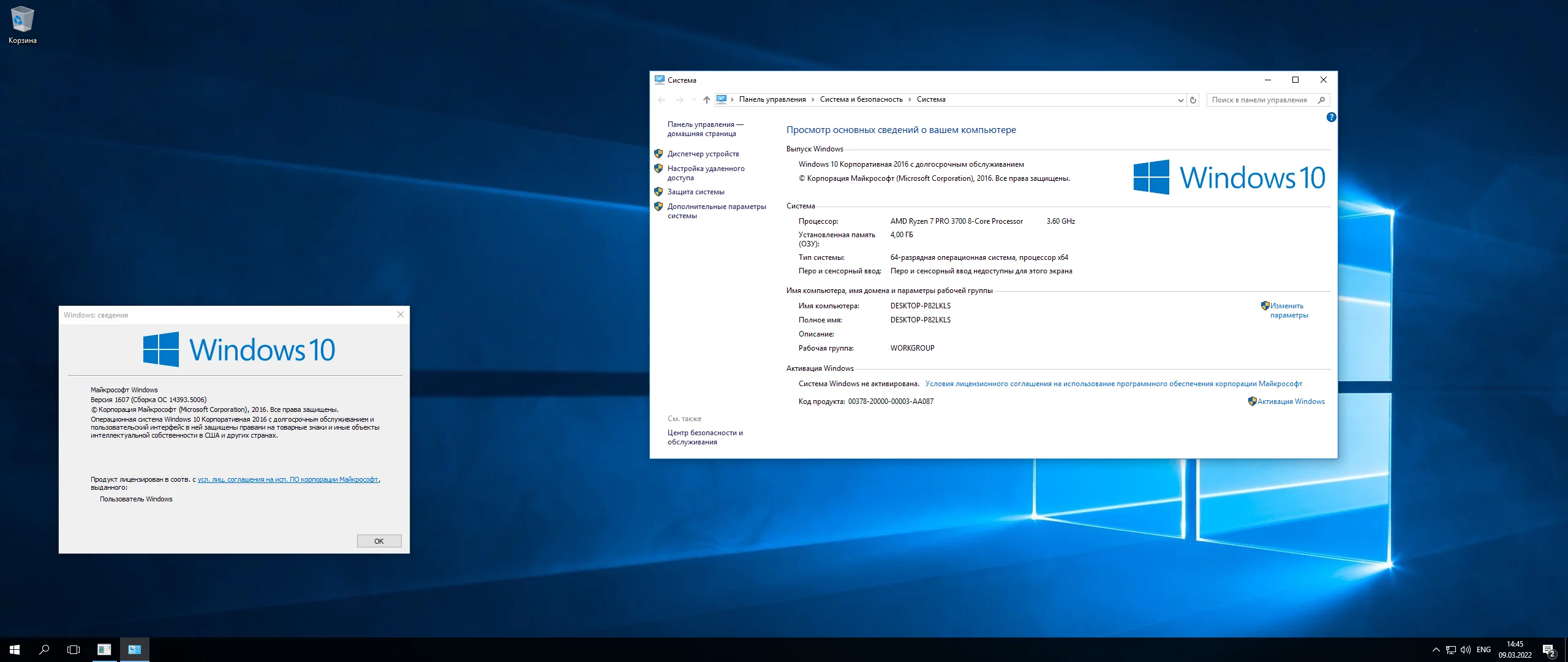Open Диспетчер устройств link
This screenshot has width=1568, height=662.
point(703,154)
